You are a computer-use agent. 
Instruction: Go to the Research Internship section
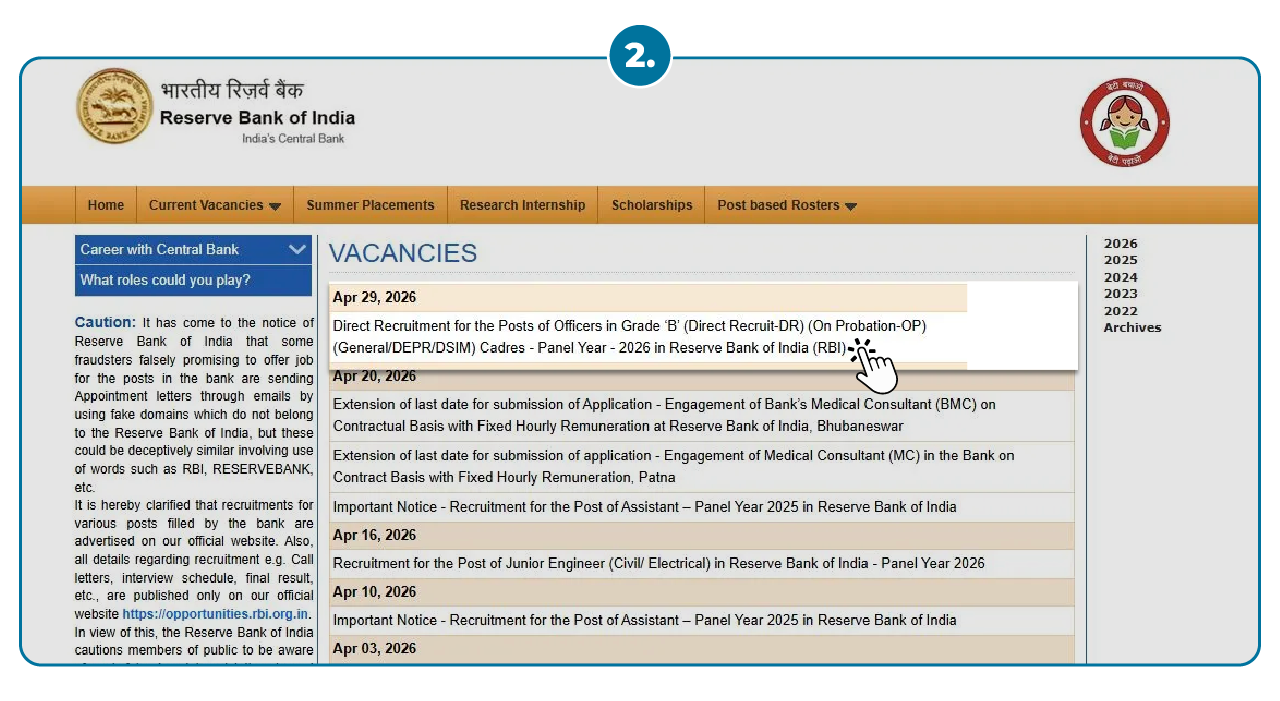point(522,205)
